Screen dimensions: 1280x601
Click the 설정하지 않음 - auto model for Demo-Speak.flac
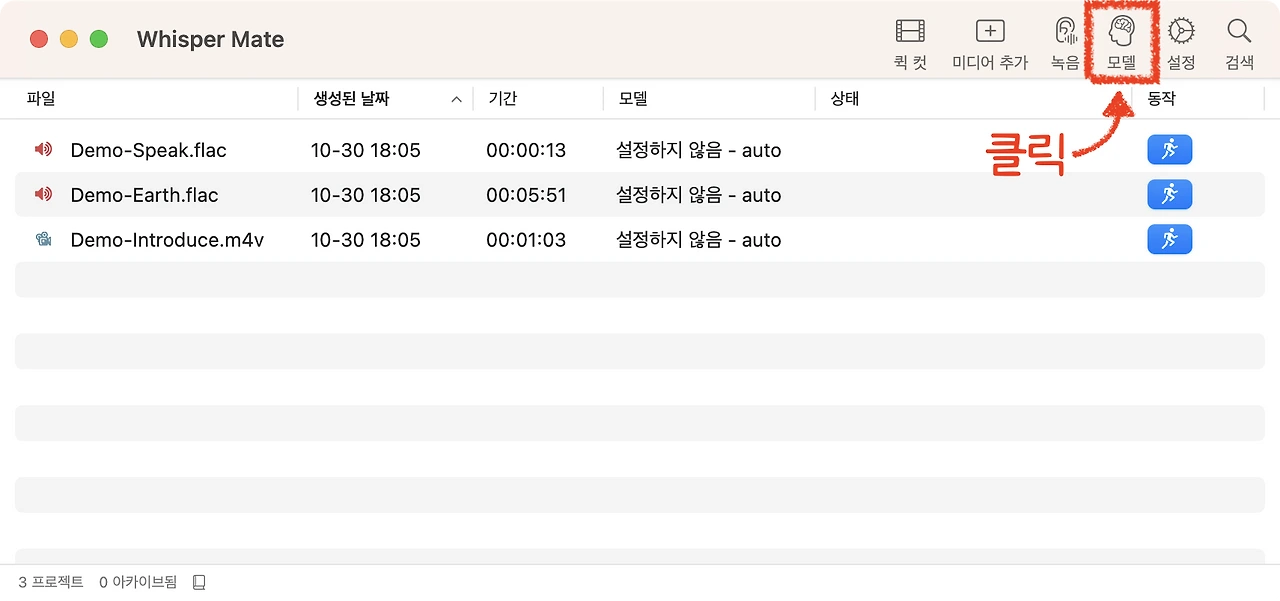coord(698,151)
